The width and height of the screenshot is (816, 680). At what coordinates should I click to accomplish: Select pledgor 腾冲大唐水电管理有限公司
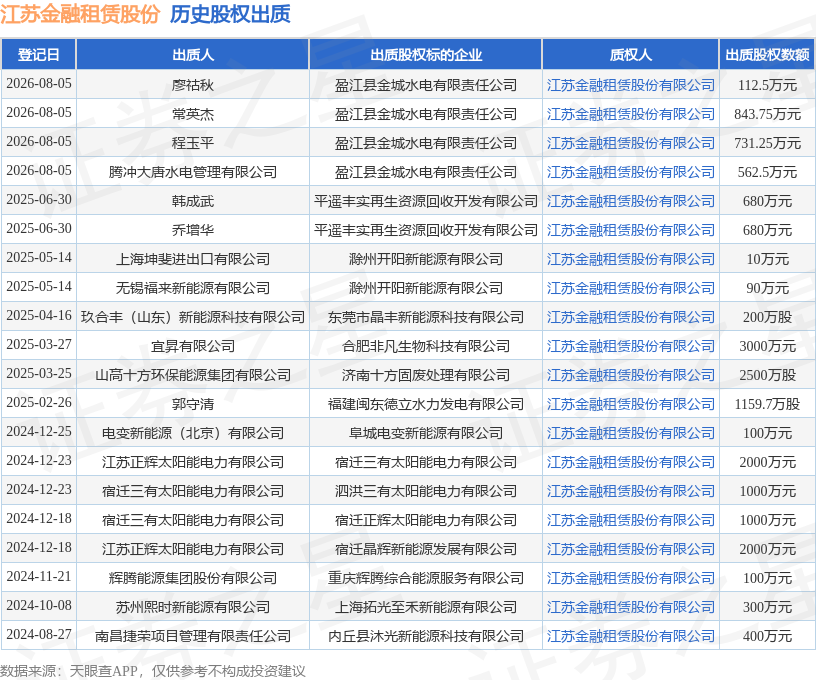193,172
